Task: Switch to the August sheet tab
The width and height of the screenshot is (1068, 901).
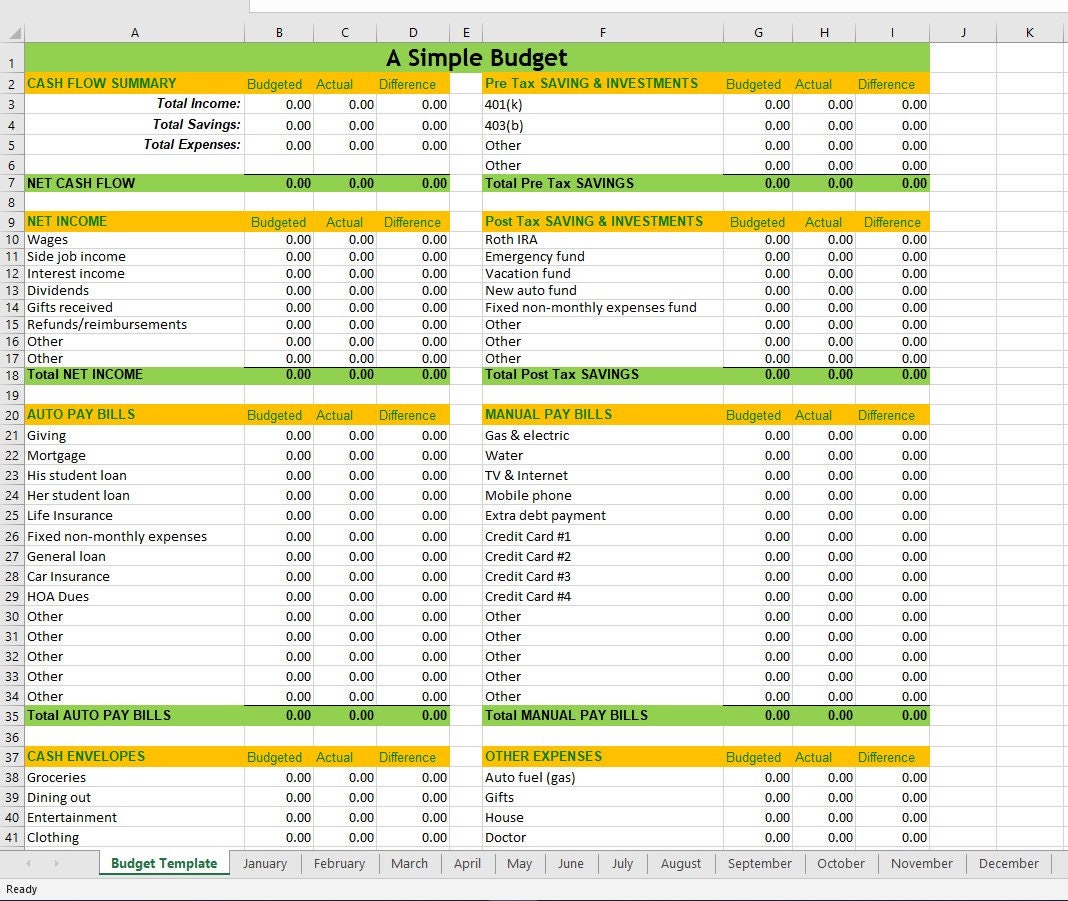Action: [x=680, y=864]
